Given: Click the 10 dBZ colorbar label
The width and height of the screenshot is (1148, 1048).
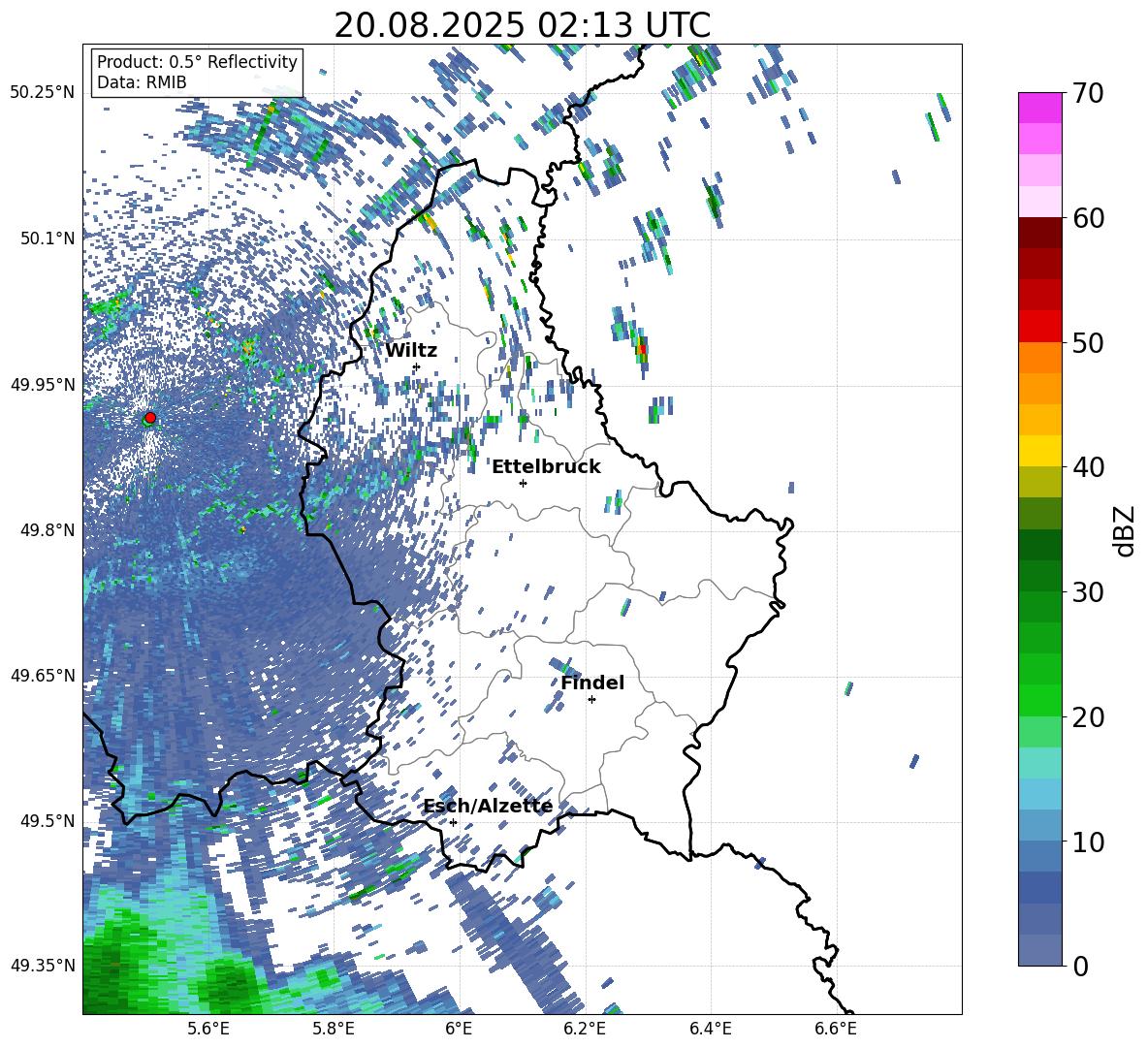Looking at the screenshot, I should pos(1087,842).
